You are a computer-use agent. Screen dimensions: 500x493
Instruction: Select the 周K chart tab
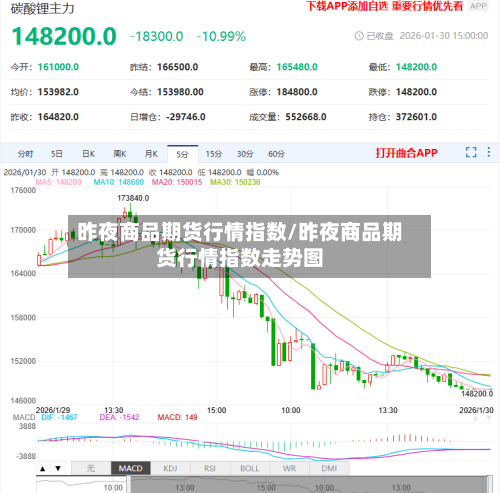(120, 154)
